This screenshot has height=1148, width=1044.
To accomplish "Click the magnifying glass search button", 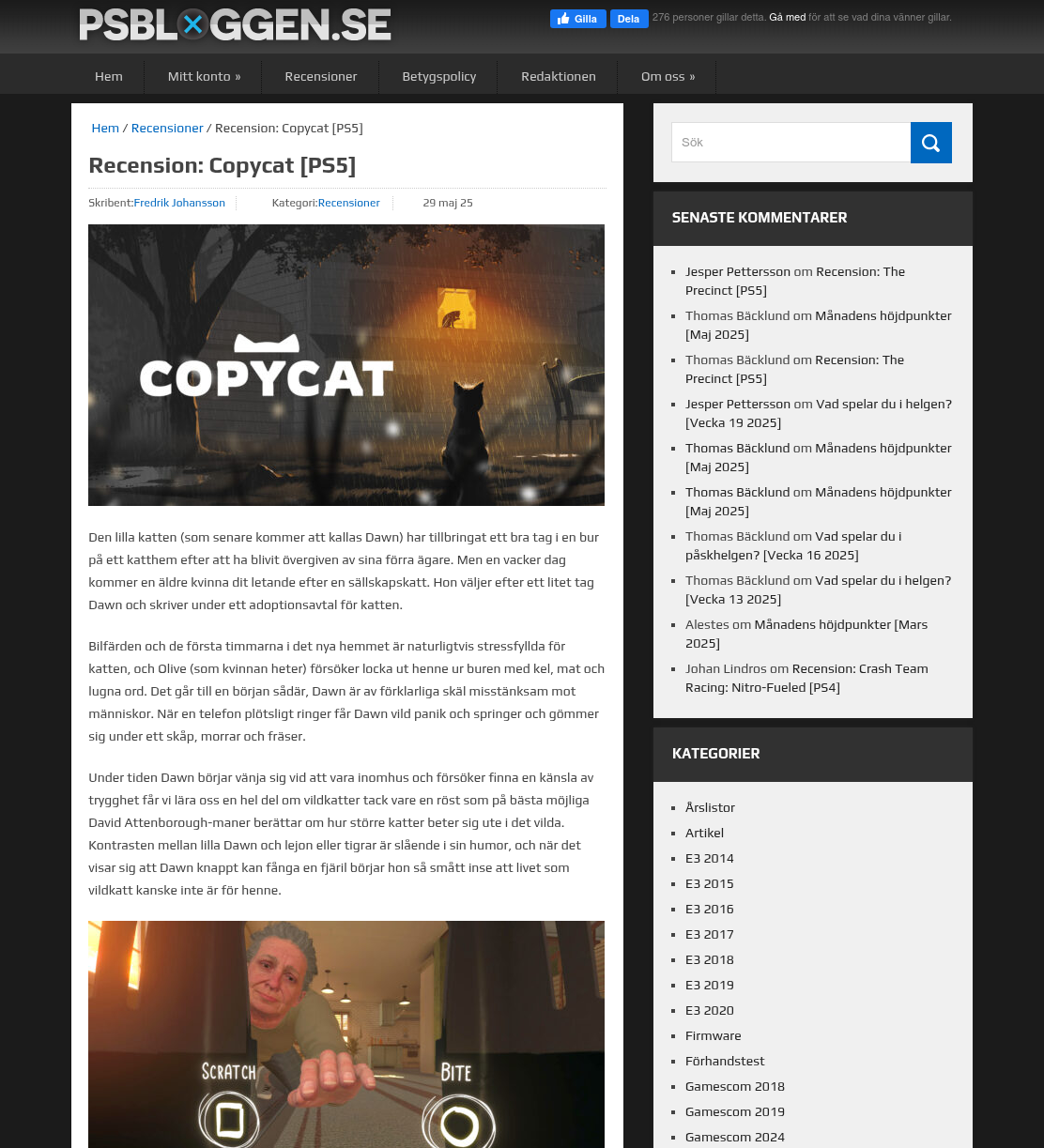I will tap(930, 143).
